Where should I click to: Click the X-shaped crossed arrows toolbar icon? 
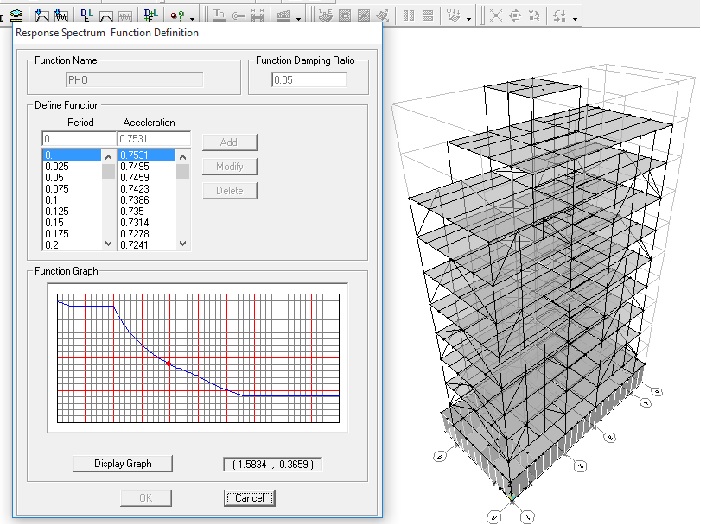tap(497, 15)
